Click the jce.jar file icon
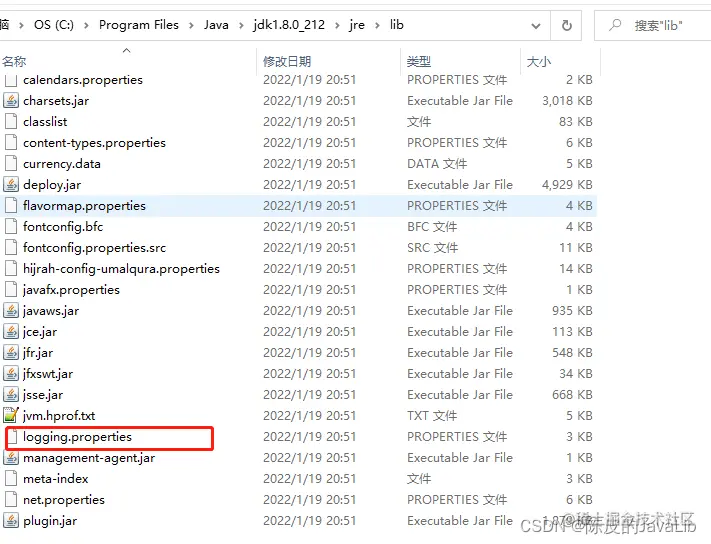Viewport: 711px width, 544px height. pyautogui.click(x=11, y=331)
